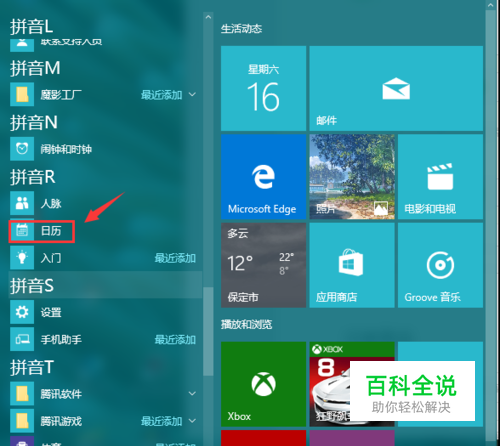Expand the 腾讯游戏 folder chevron
The width and height of the screenshot is (500, 446).
pos(192,421)
